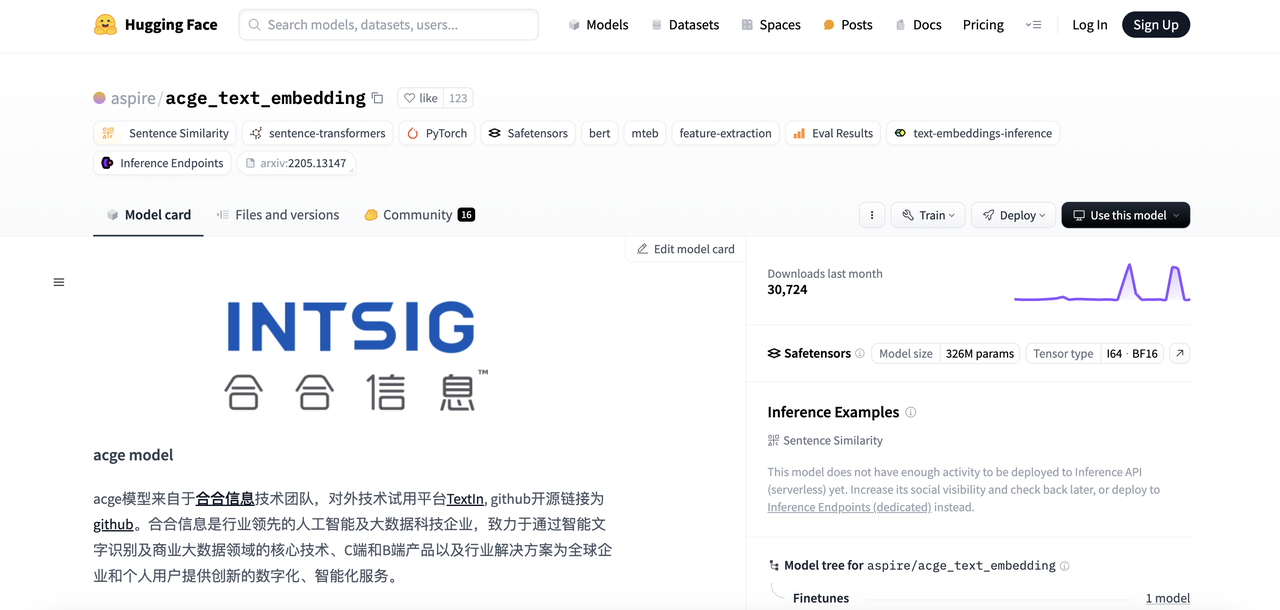1280x610 pixels.
Task: Focus the search models input field
Action: tap(389, 25)
